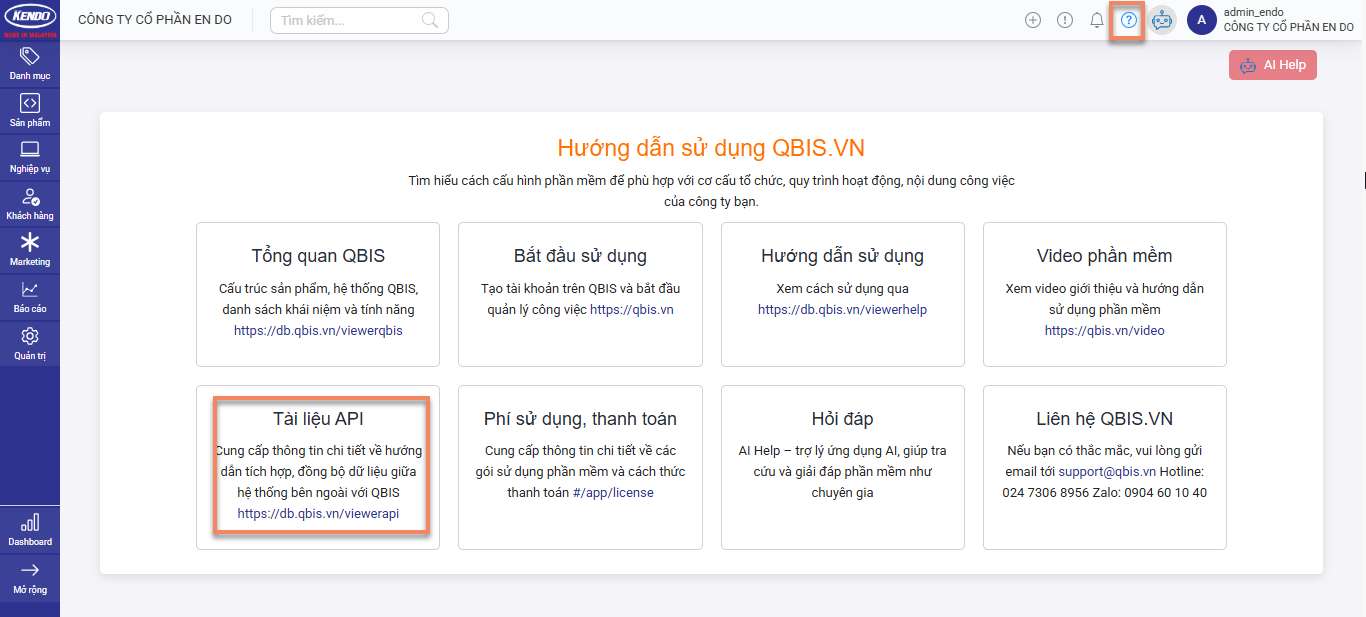This screenshot has height=617, width=1366.
Task: Open the Hỏi đáp card
Action: pos(843,467)
